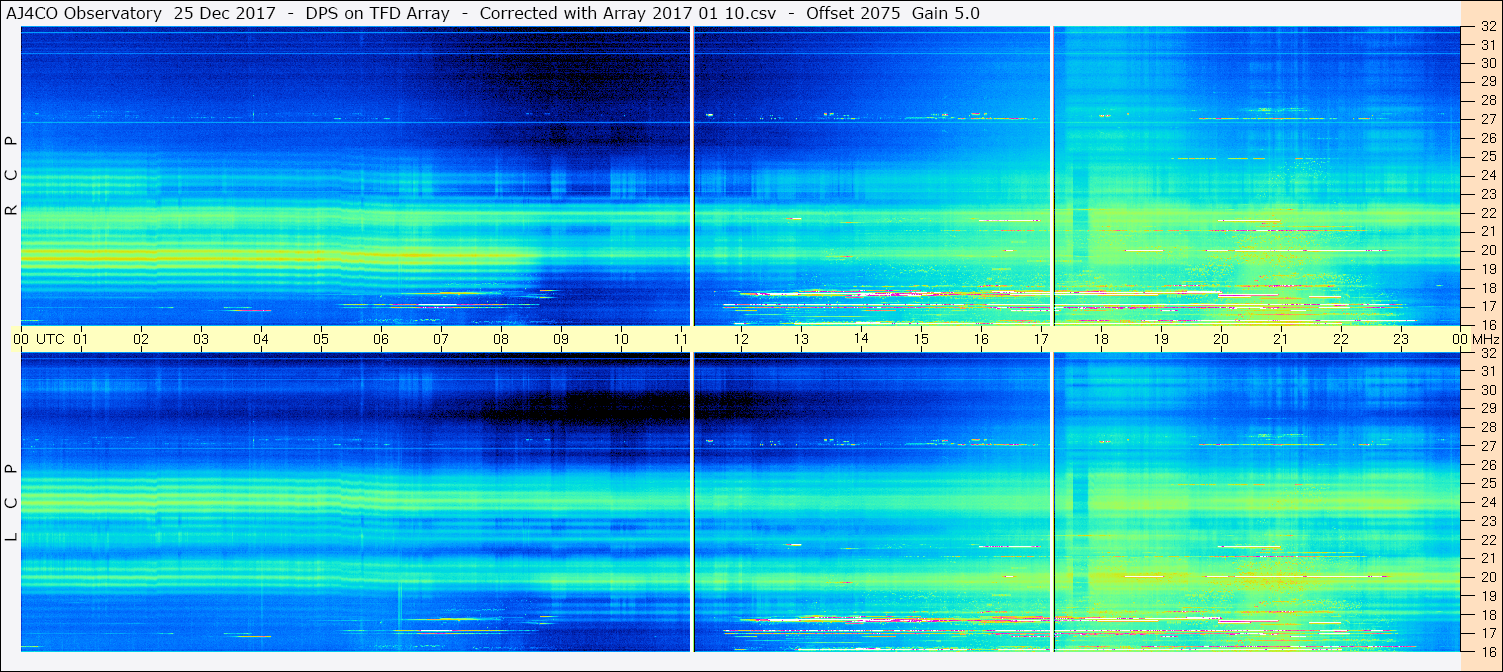1503x672 pixels.
Task: Click the 31 MHz label of LCP panel
Action: point(1488,371)
